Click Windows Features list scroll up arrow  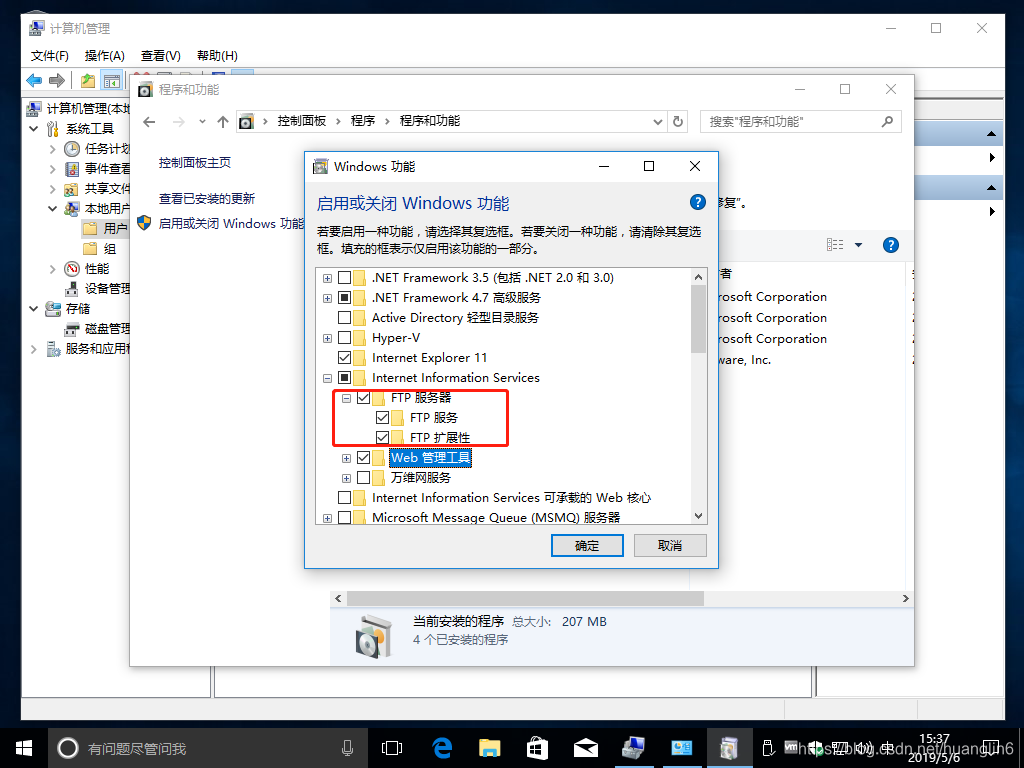click(x=698, y=277)
